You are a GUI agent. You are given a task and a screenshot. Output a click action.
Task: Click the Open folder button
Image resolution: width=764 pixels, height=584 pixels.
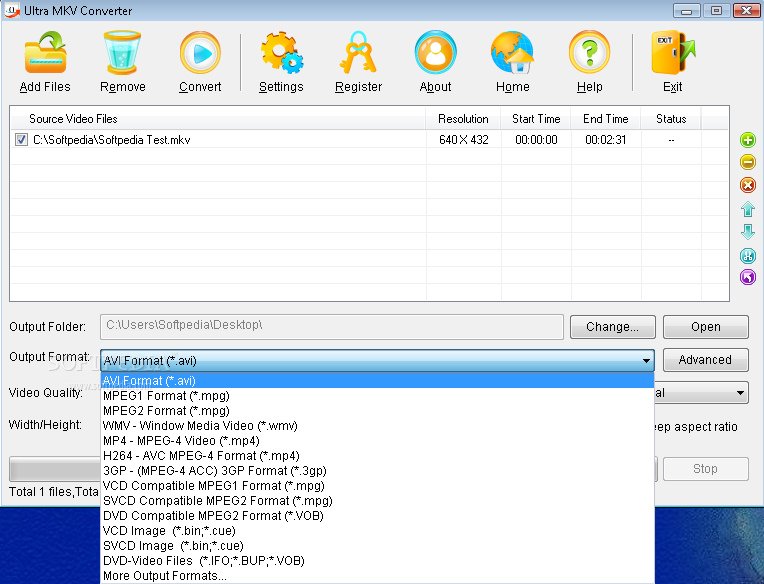[706, 327]
